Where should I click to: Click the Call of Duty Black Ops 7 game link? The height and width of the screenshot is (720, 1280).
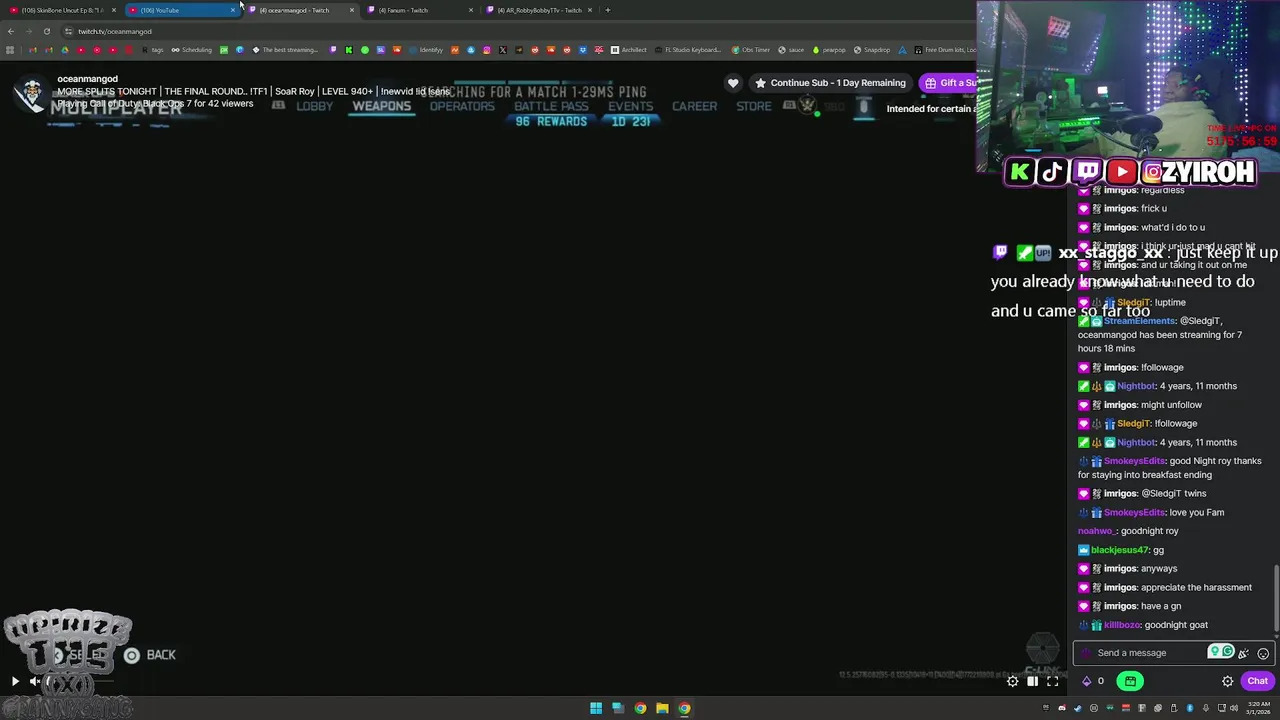[132, 104]
